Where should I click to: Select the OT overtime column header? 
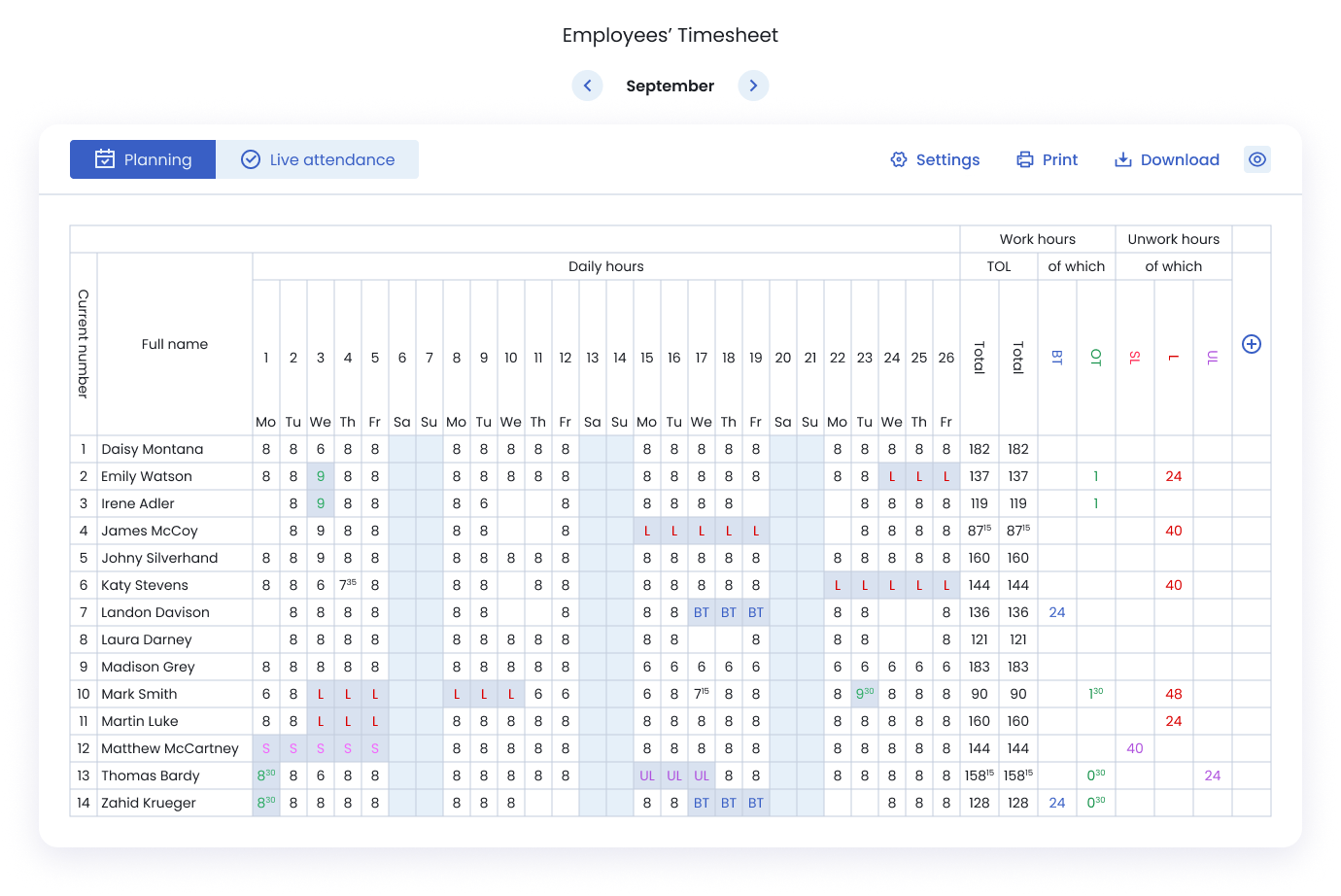coord(1096,358)
